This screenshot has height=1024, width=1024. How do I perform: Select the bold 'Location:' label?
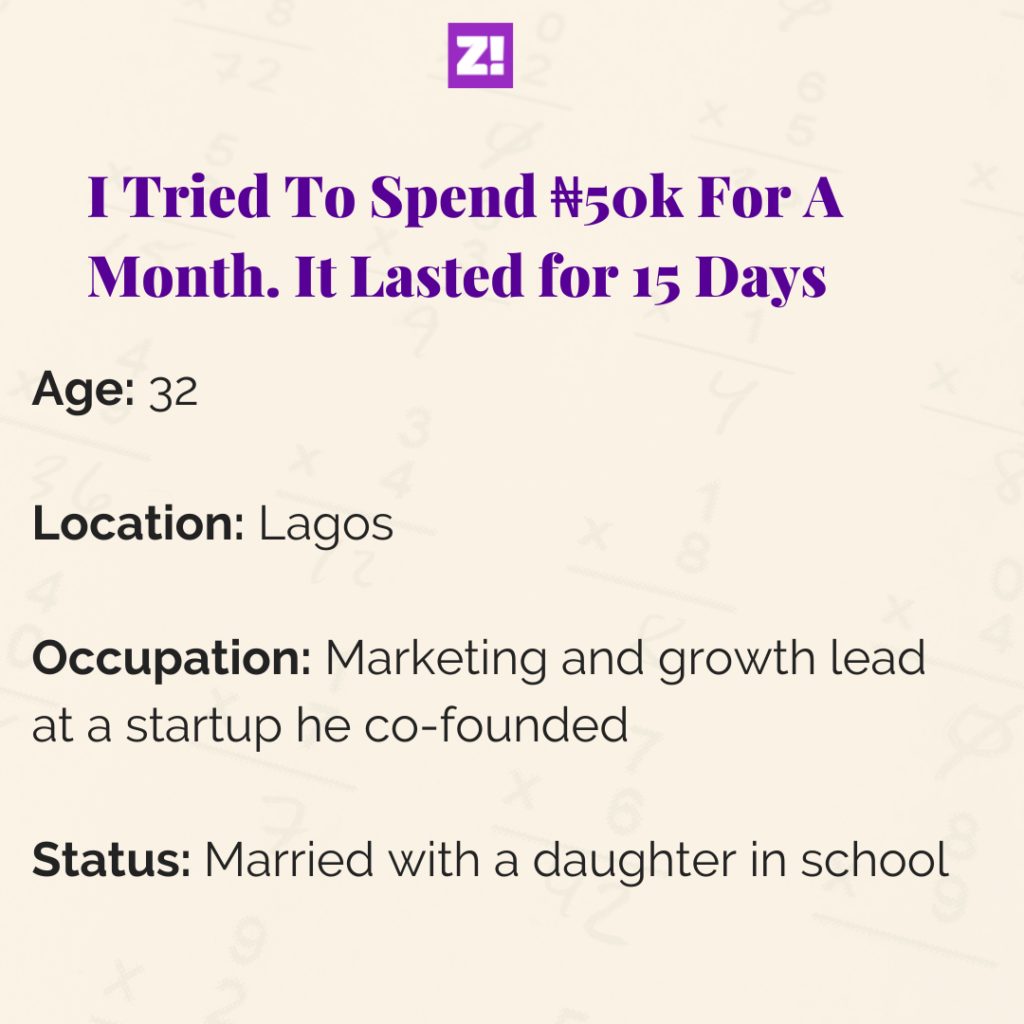[x=138, y=525]
